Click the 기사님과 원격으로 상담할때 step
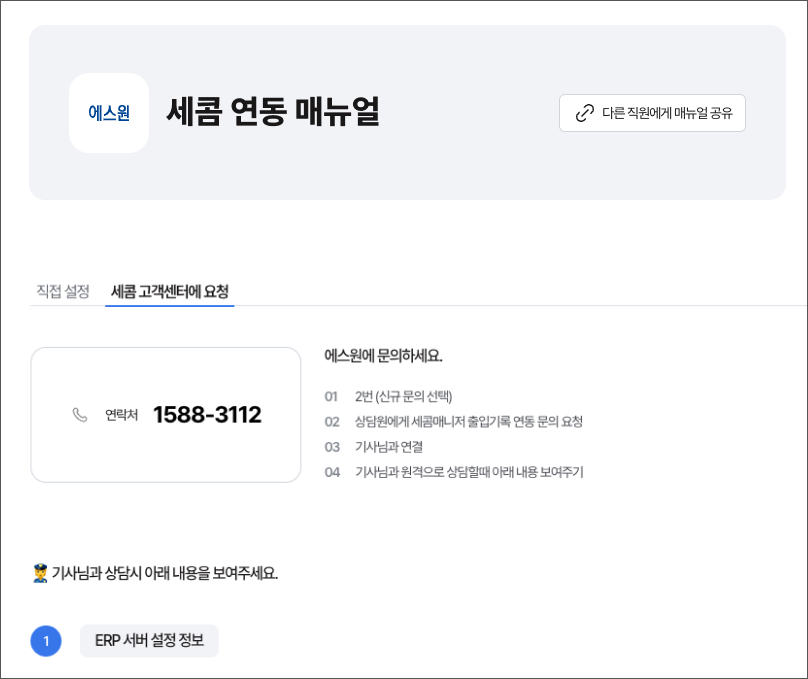 [x=468, y=471]
